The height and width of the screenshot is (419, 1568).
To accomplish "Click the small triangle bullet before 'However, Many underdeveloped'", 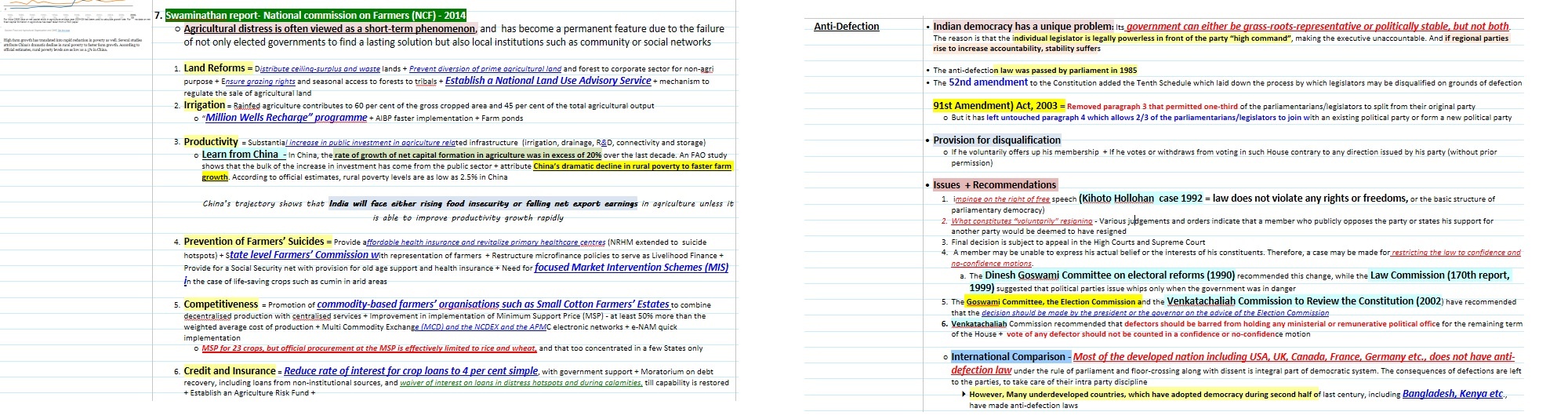I will coord(964,395).
